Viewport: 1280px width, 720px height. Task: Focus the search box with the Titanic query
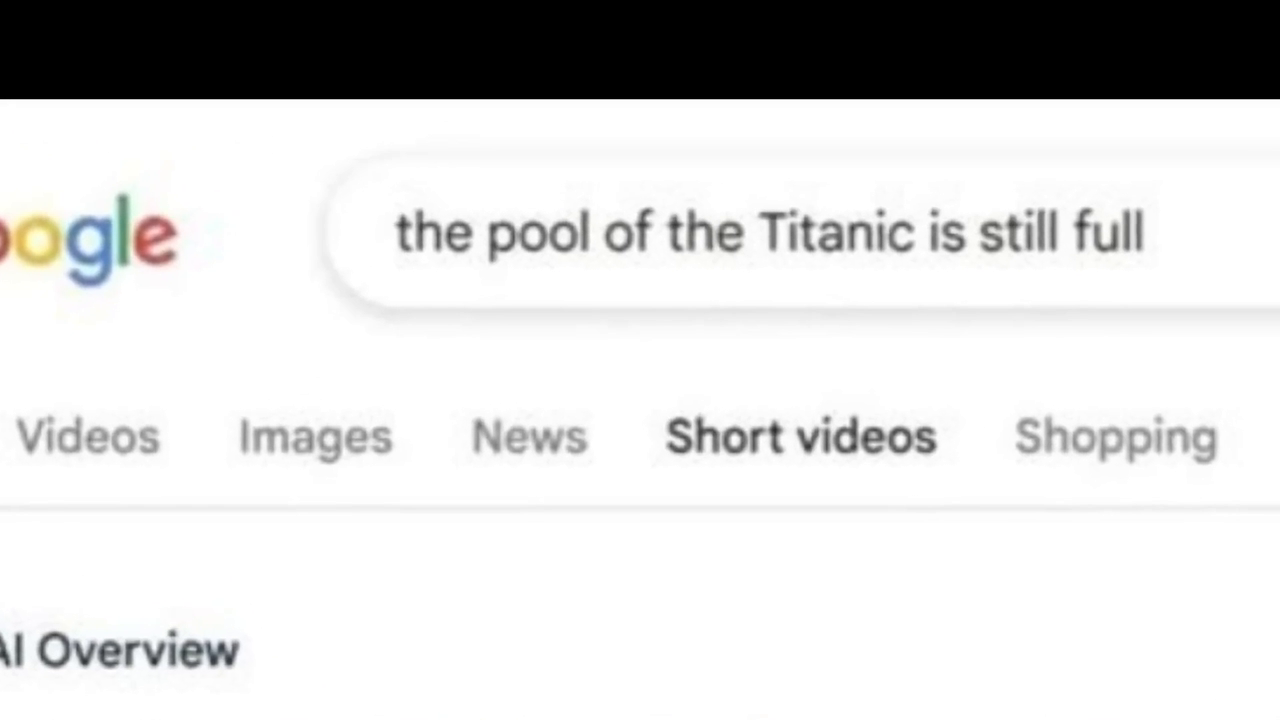pos(800,233)
